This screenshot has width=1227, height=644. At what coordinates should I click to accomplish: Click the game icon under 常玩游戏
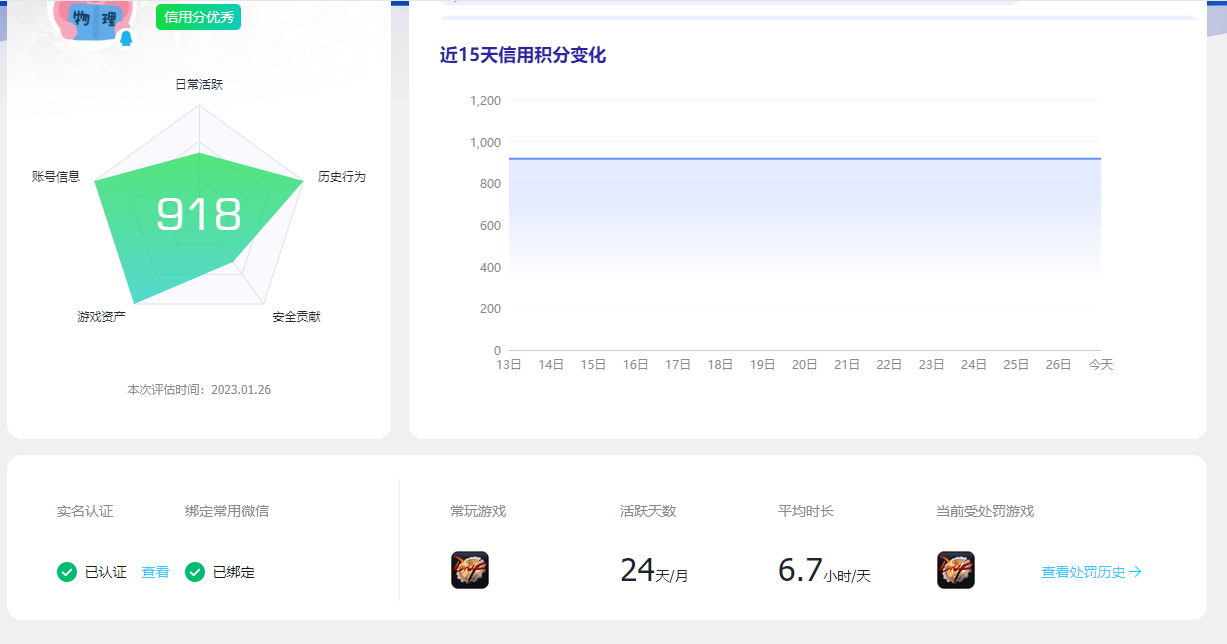point(469,570)
